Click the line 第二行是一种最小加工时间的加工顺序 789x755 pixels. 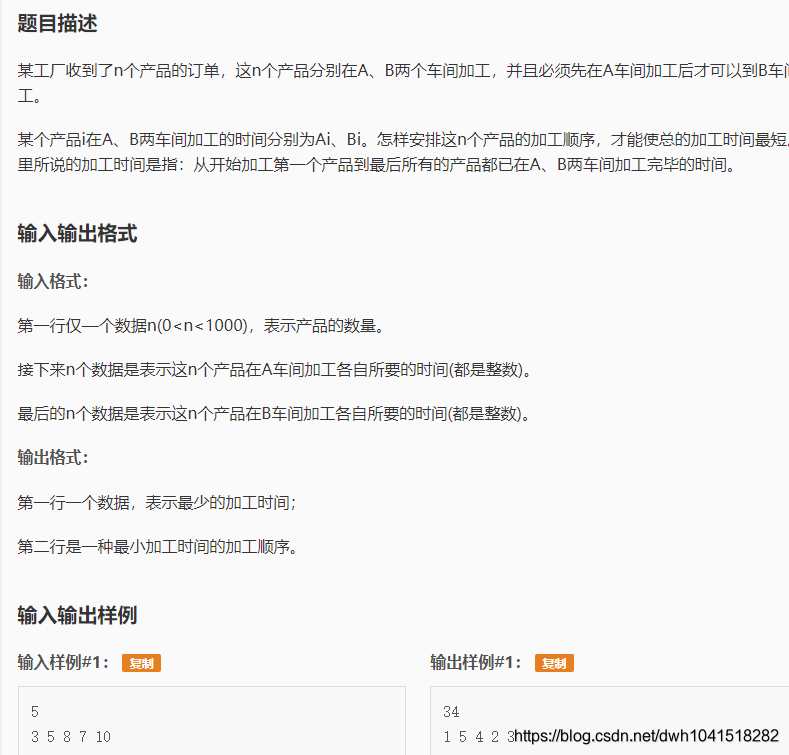158,547
